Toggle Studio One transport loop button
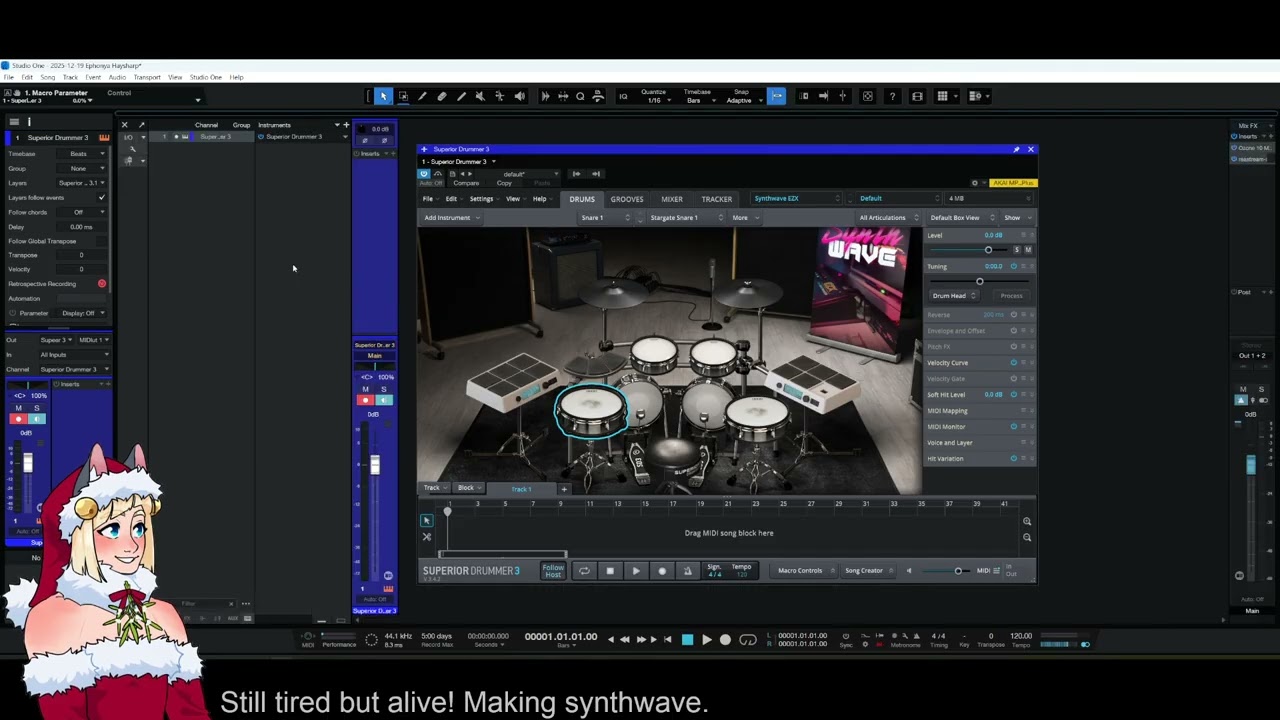The image size is (1280, 720). point(748,640)
